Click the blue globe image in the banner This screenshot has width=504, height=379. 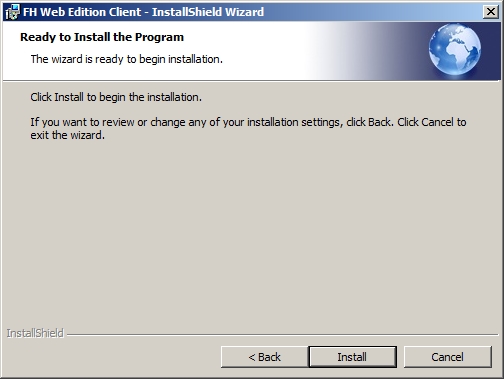tap(455, 49)
